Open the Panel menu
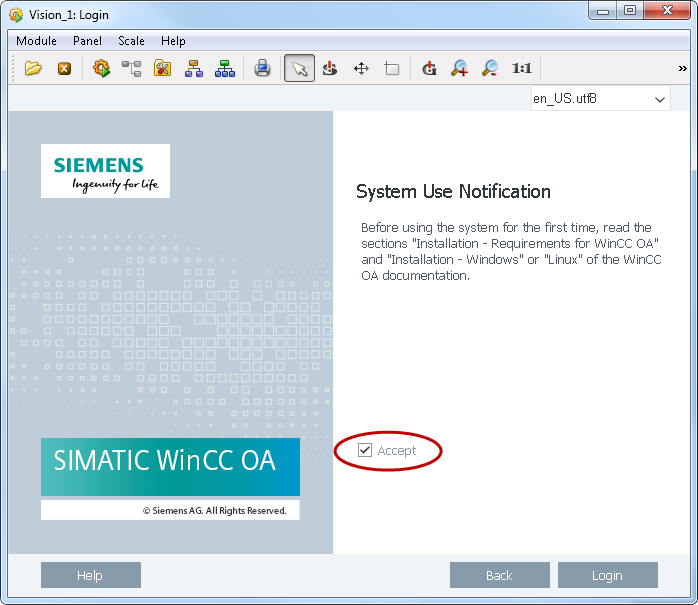The width and height of the screenshot is (698, 605). point(87,41)
